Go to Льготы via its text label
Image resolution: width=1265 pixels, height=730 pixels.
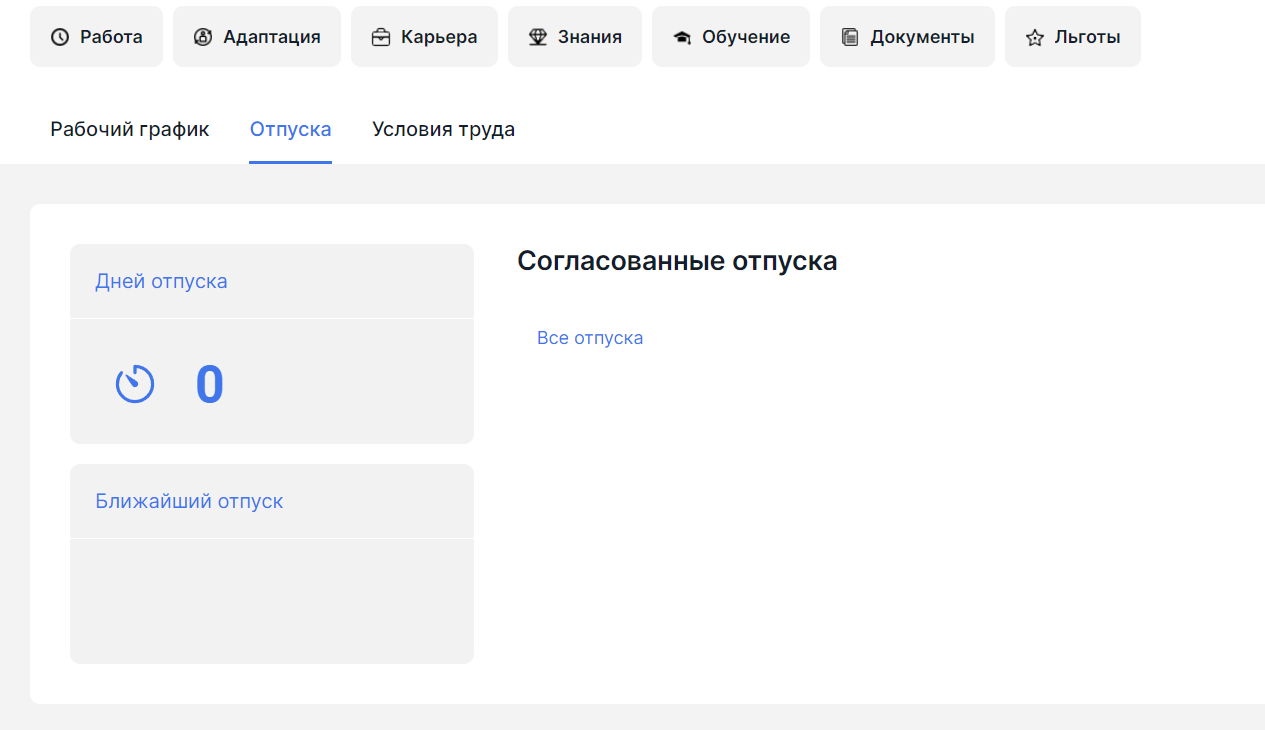coord(1087,37)
